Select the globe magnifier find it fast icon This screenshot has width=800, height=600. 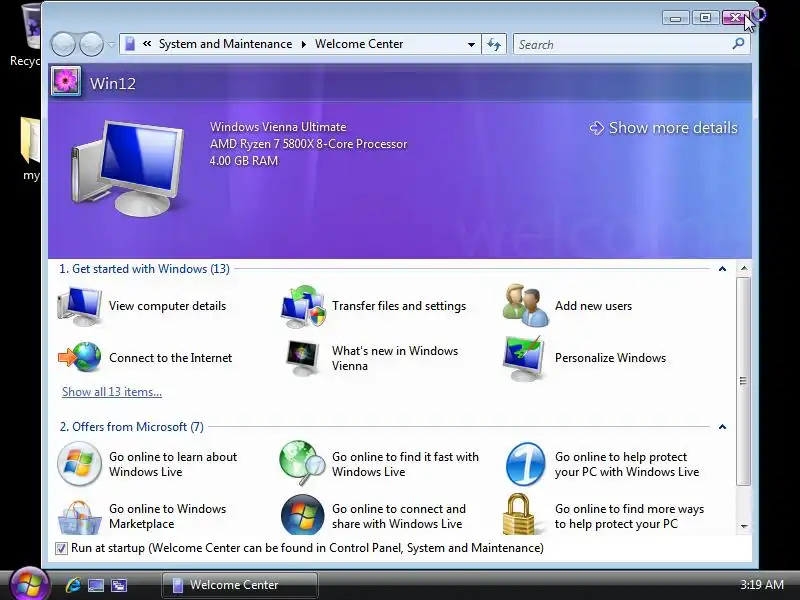tap(302, 463)
